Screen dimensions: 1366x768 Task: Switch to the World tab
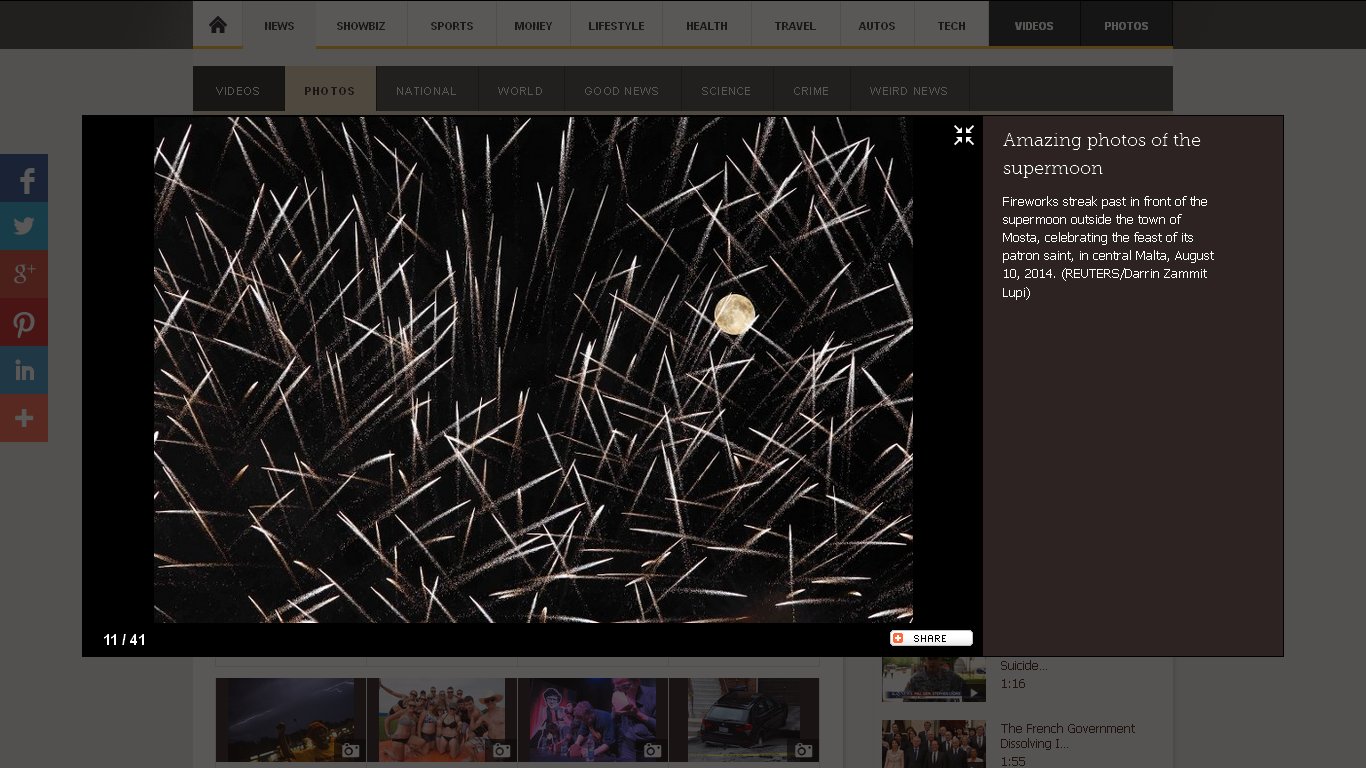pos(520,91)
